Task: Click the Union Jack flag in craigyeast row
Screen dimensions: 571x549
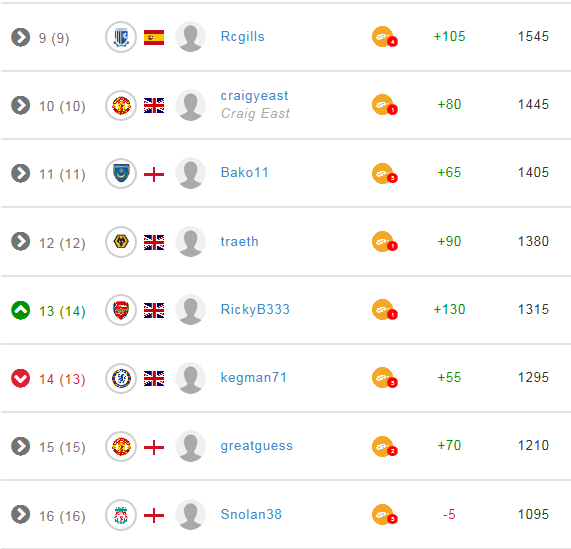Action: click(154, 106)
